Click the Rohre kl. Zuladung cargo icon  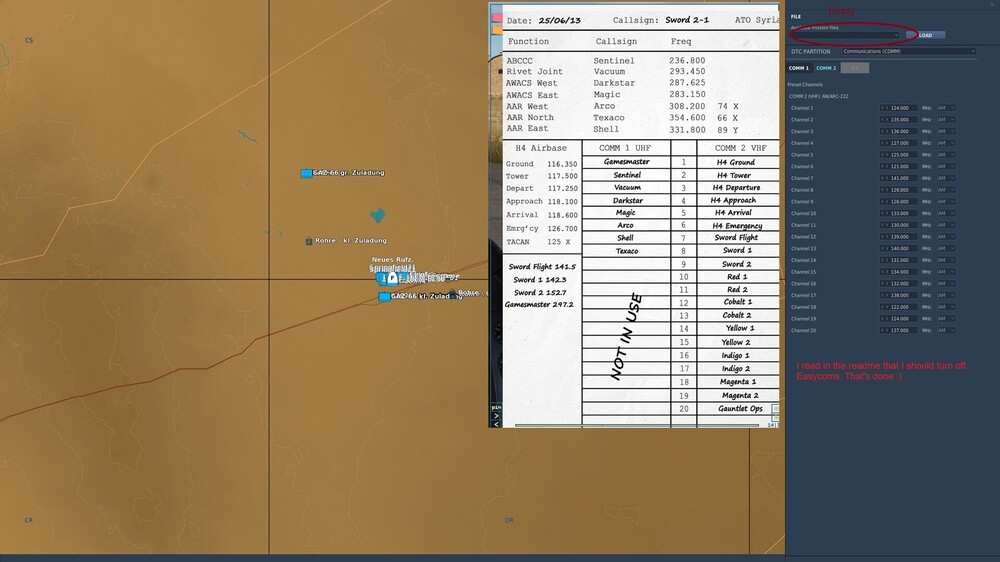click(309, 241)
